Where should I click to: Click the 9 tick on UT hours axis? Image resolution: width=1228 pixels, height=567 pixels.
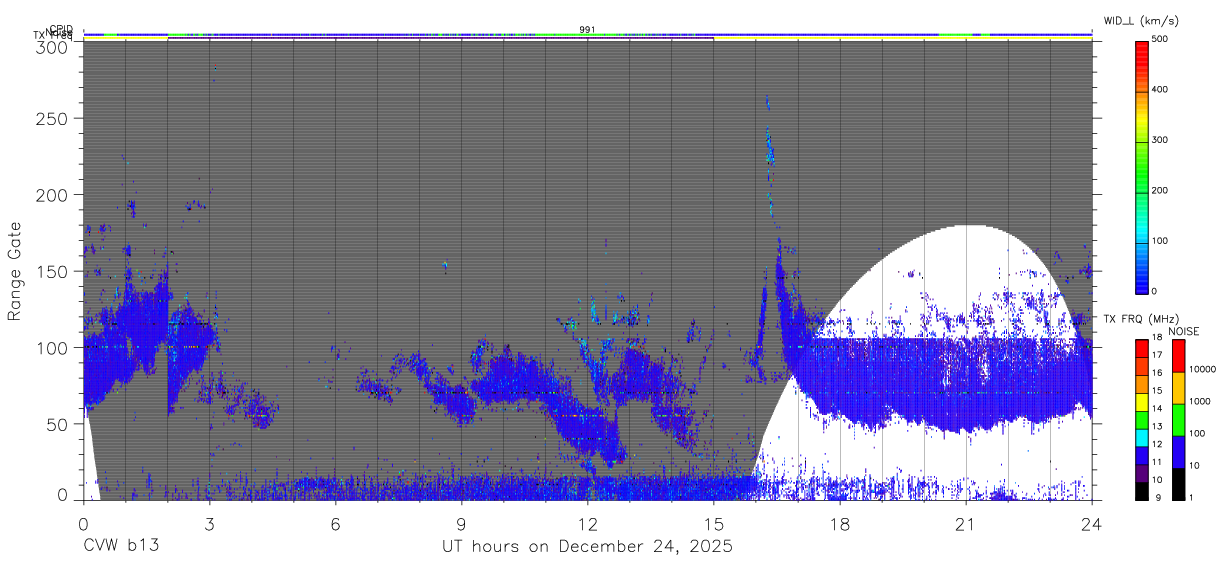pyautogui.click(x=461, y=524)
